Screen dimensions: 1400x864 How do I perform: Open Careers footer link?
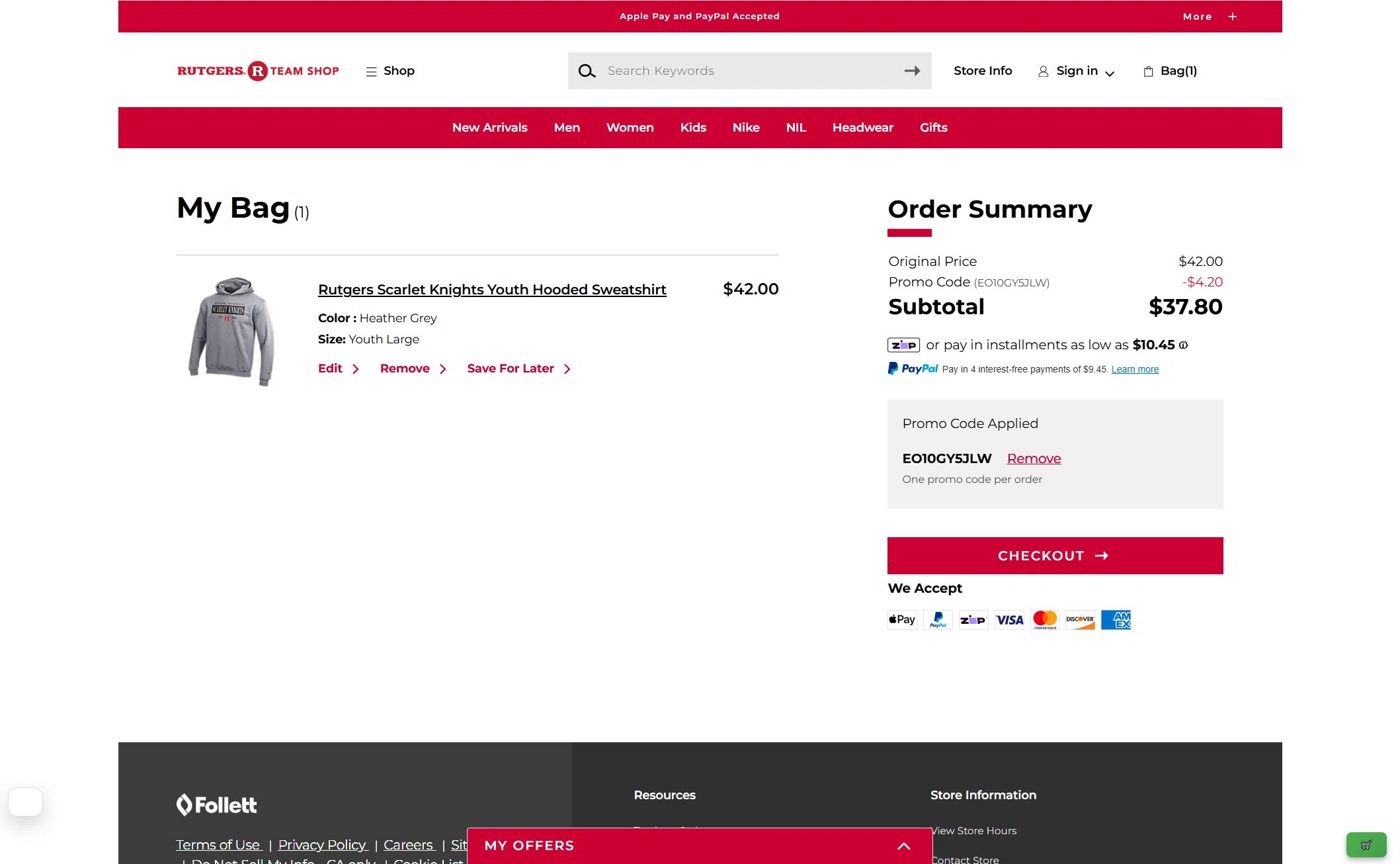(x=409, y=845)
